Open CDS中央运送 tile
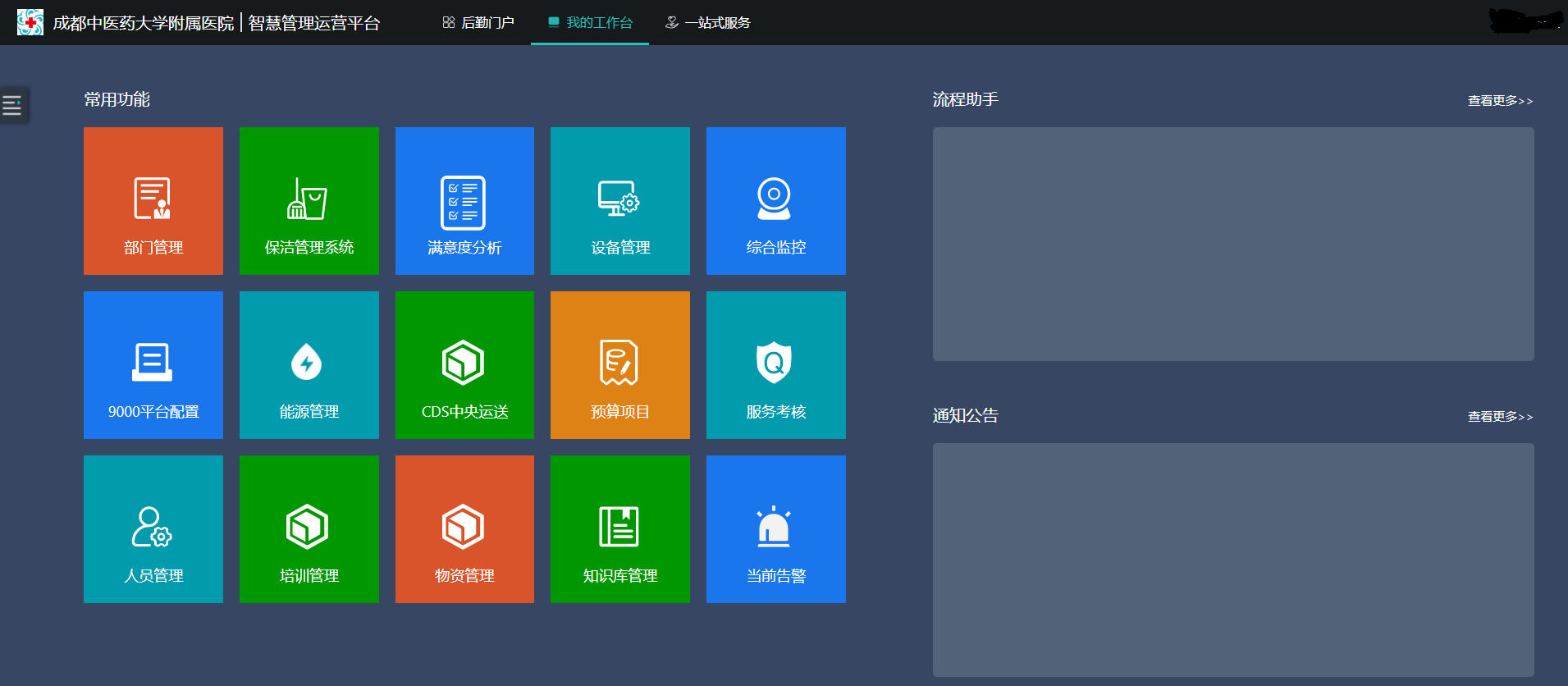Image resolution: width=1568 pixels, height=686 pixels. click(x=464, y=365)
